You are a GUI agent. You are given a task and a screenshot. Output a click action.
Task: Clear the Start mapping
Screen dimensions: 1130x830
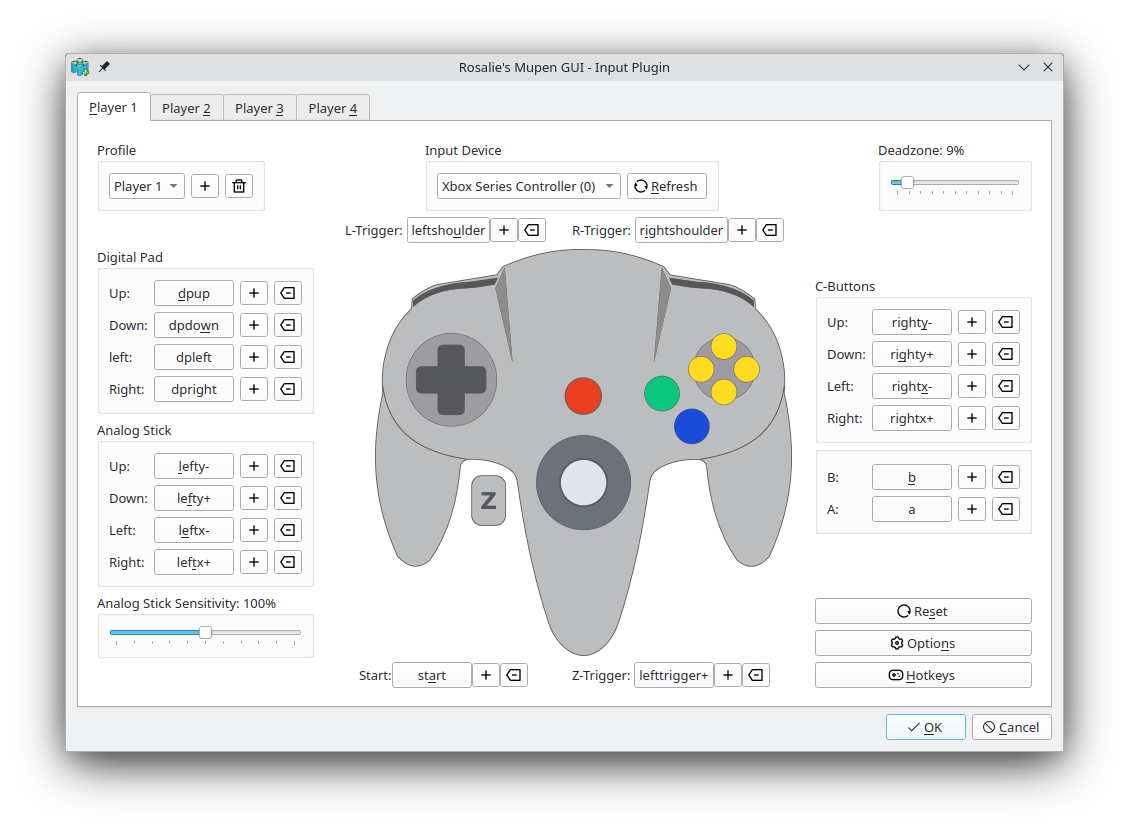(x=514, y=675)
